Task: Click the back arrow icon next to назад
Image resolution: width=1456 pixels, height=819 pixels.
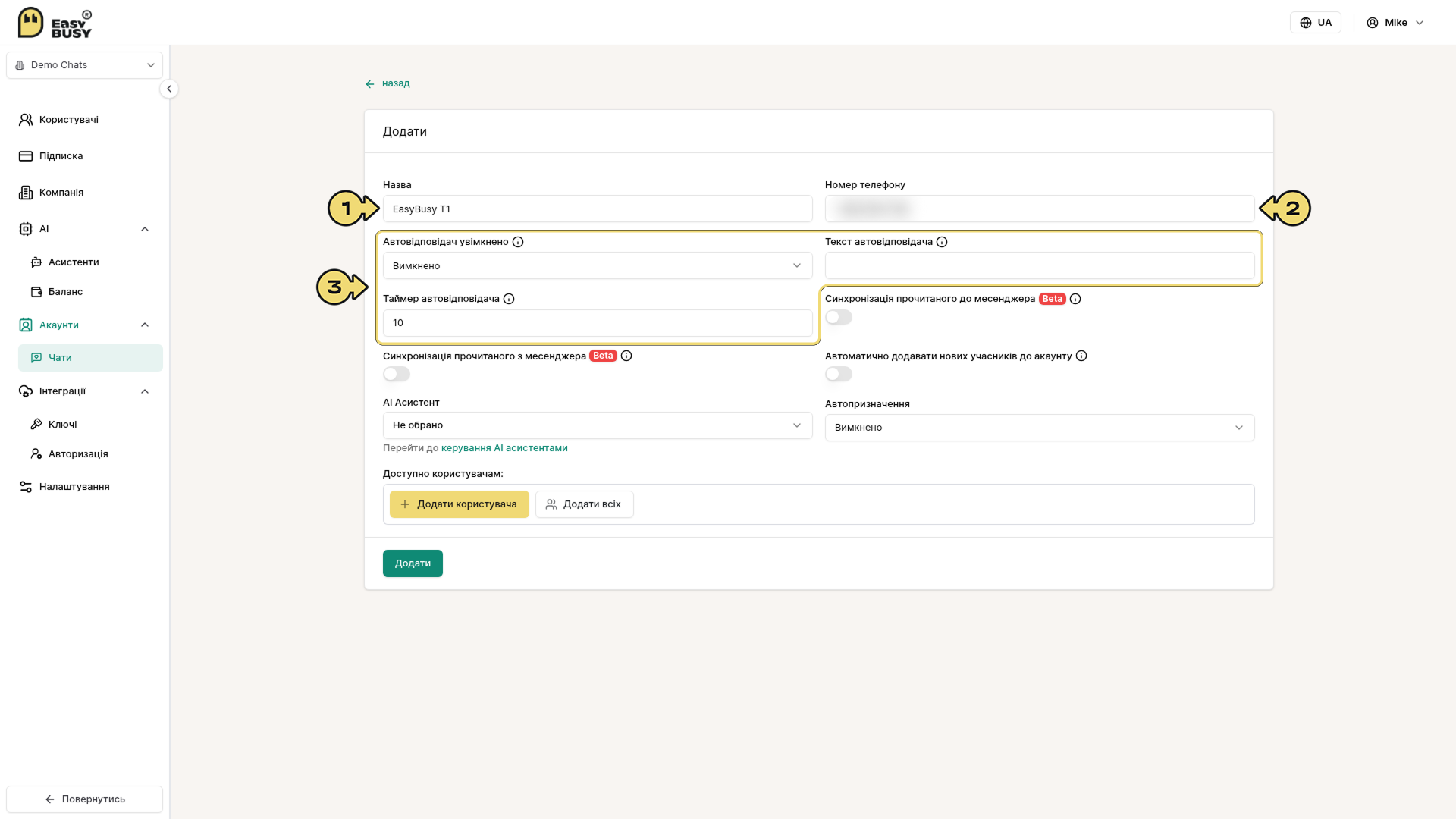Action: [370, 84]
